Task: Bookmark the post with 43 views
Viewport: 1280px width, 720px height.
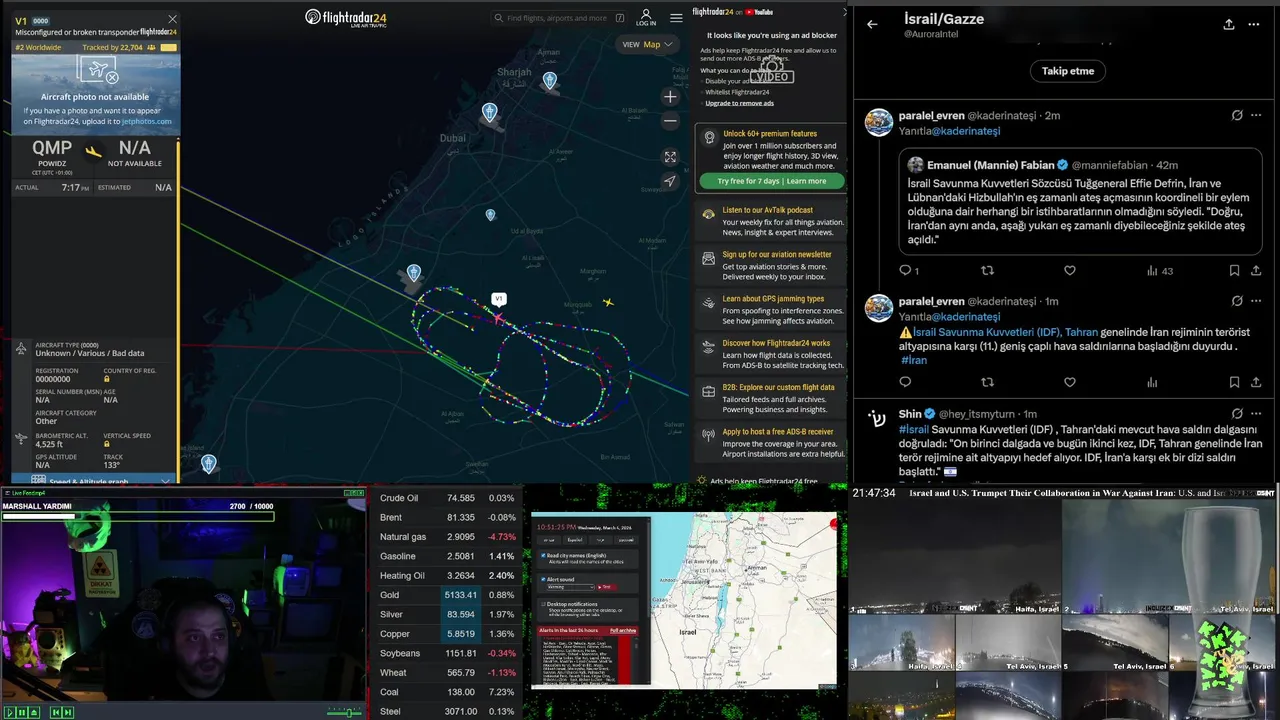Action: click(1234, 270)
